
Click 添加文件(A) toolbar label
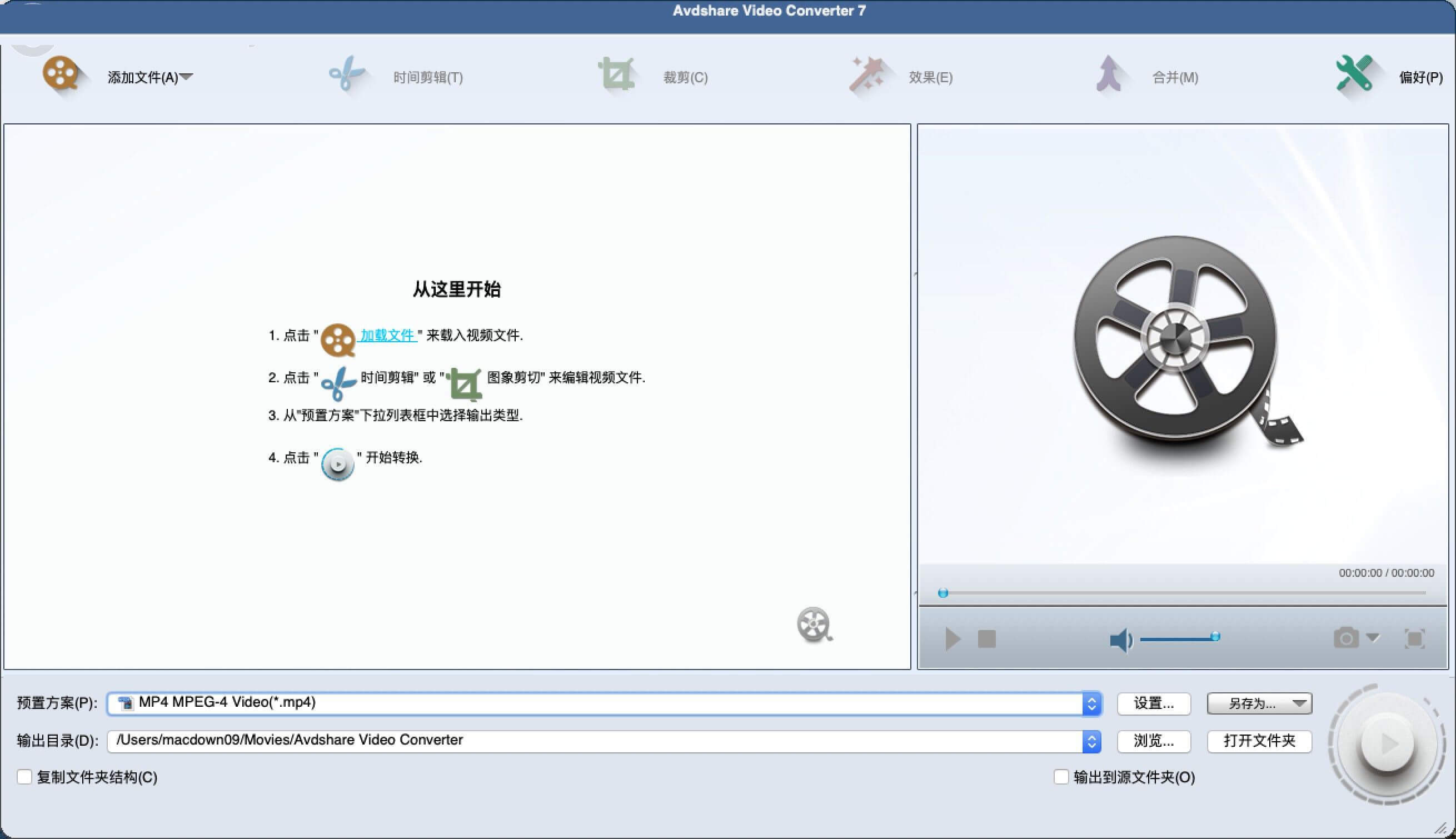143,77
